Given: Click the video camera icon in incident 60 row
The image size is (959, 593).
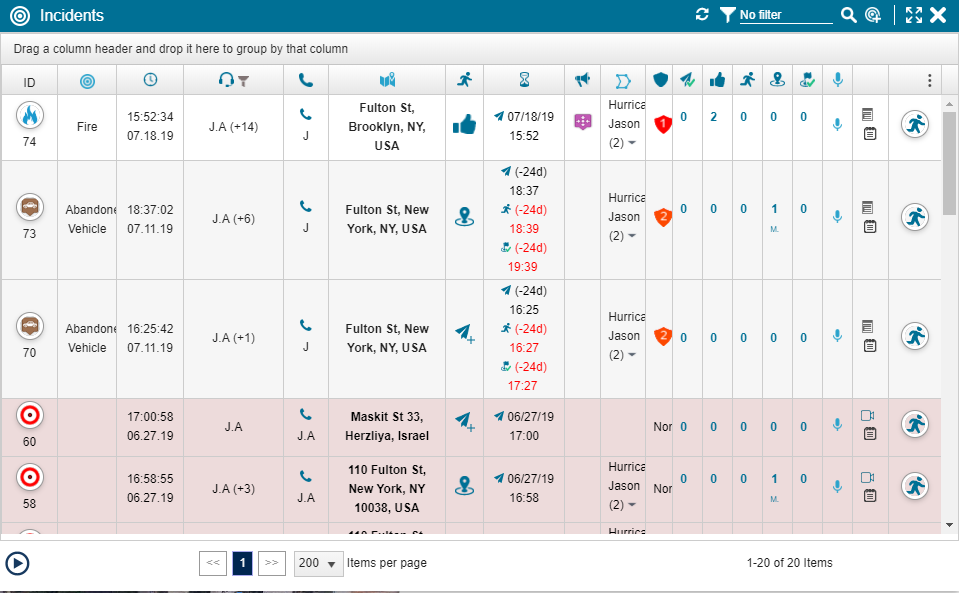Looking at the screenshot, I should coord(867,416).
